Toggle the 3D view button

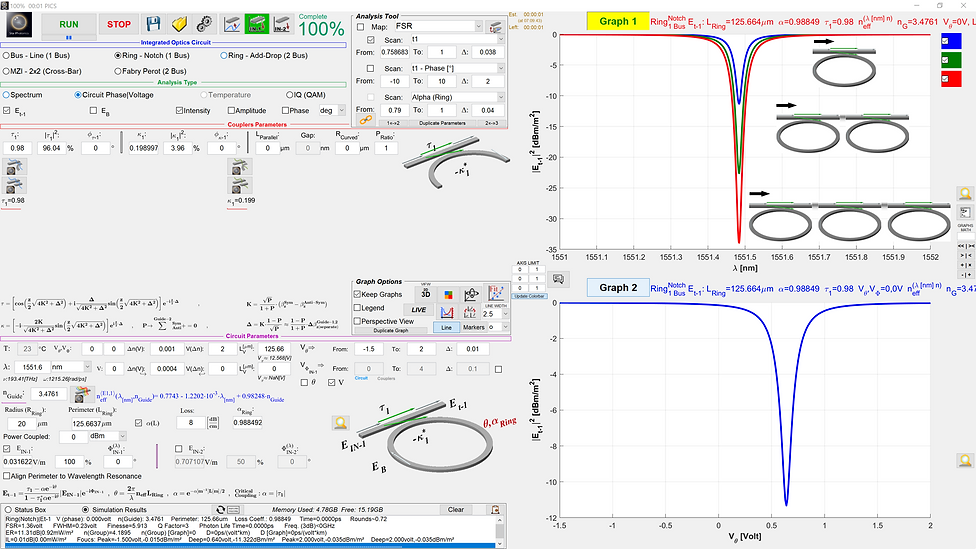(426, 294)
